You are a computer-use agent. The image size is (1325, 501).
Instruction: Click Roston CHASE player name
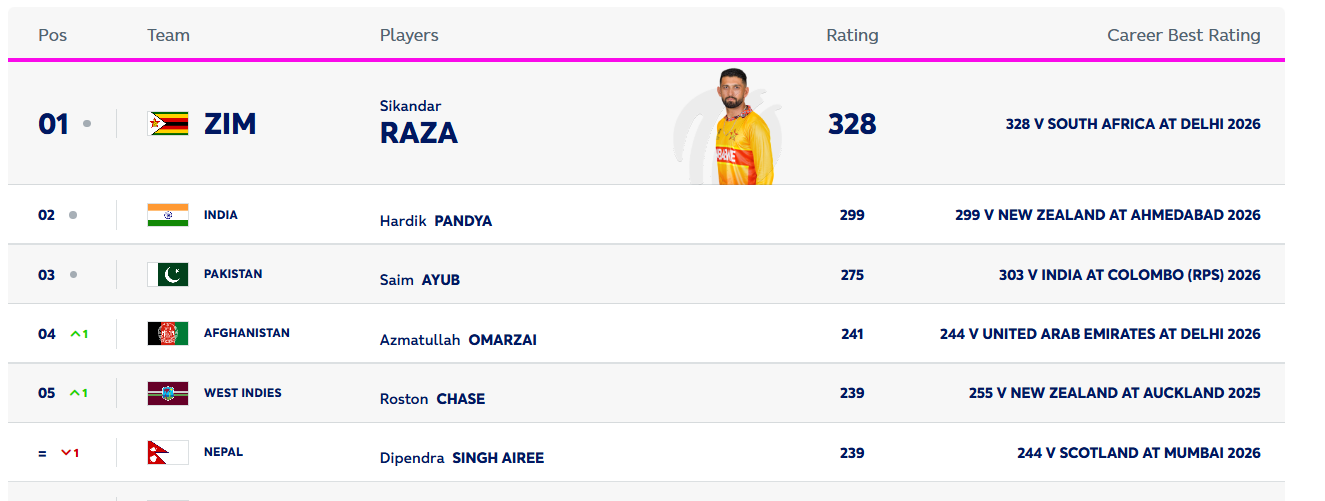pos(432,399)
